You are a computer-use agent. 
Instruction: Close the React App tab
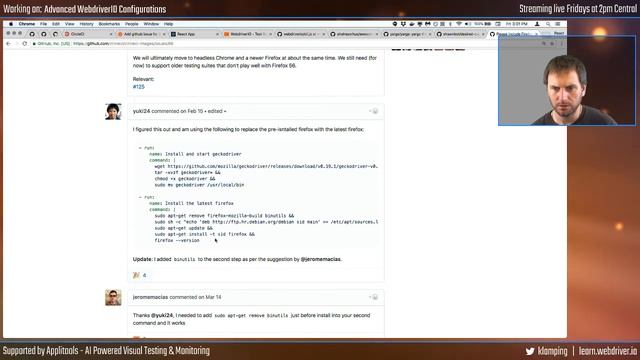pos(217,34)
